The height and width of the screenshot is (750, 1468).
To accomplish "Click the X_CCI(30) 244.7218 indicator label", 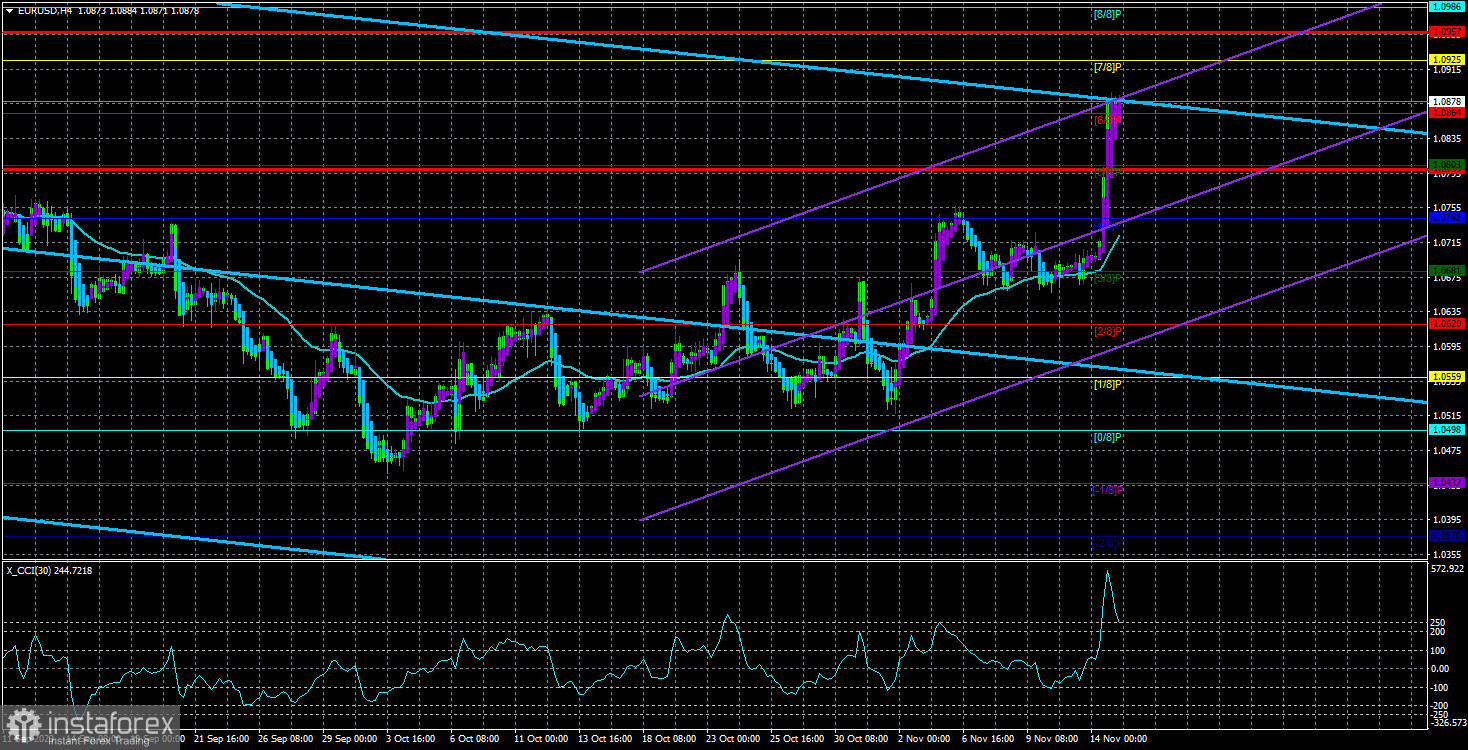I will click(x=49, y=570).
